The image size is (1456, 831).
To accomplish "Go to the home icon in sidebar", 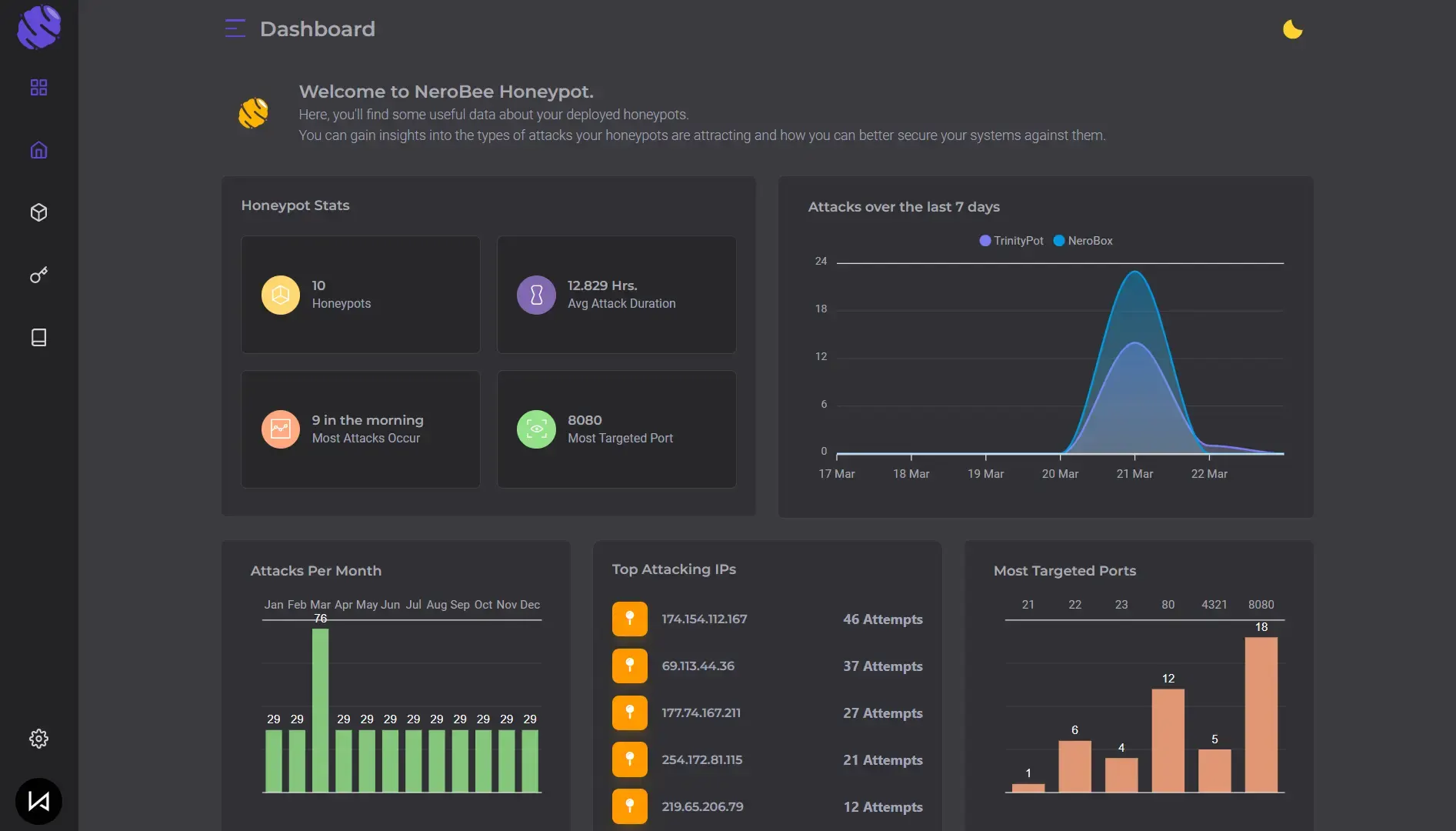I will point(38,150).
